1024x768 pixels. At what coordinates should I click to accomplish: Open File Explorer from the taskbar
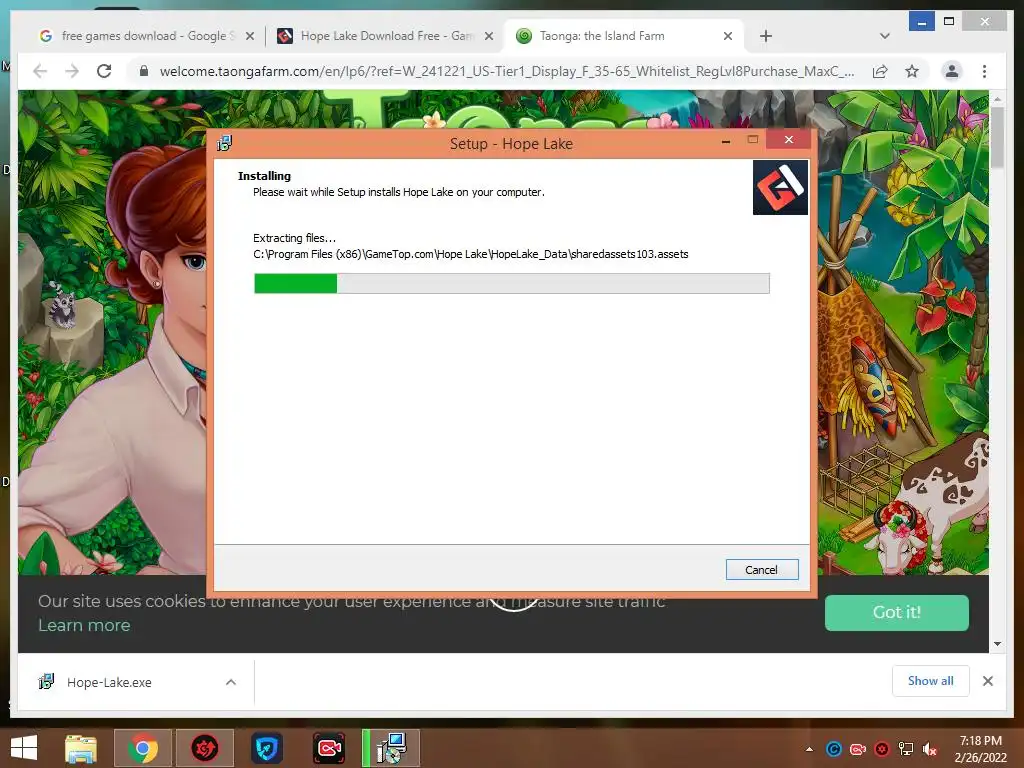81,748
